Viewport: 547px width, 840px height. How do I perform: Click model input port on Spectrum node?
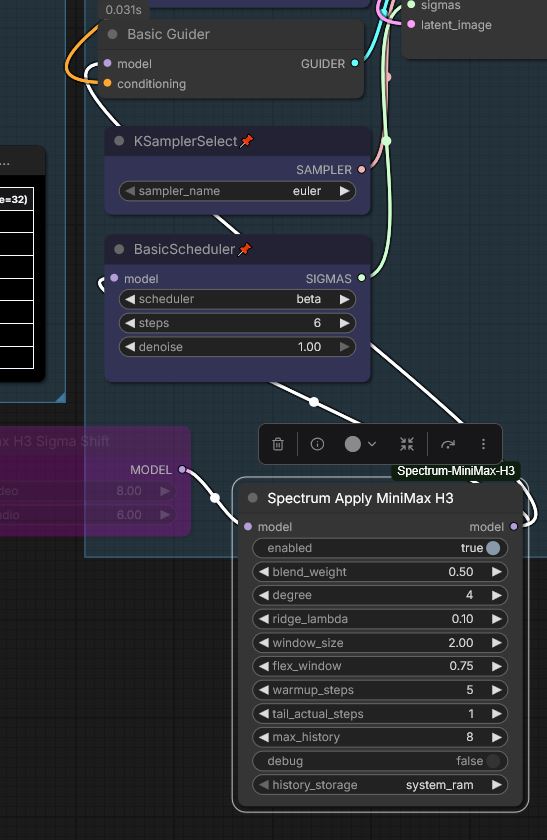(248, 527)
